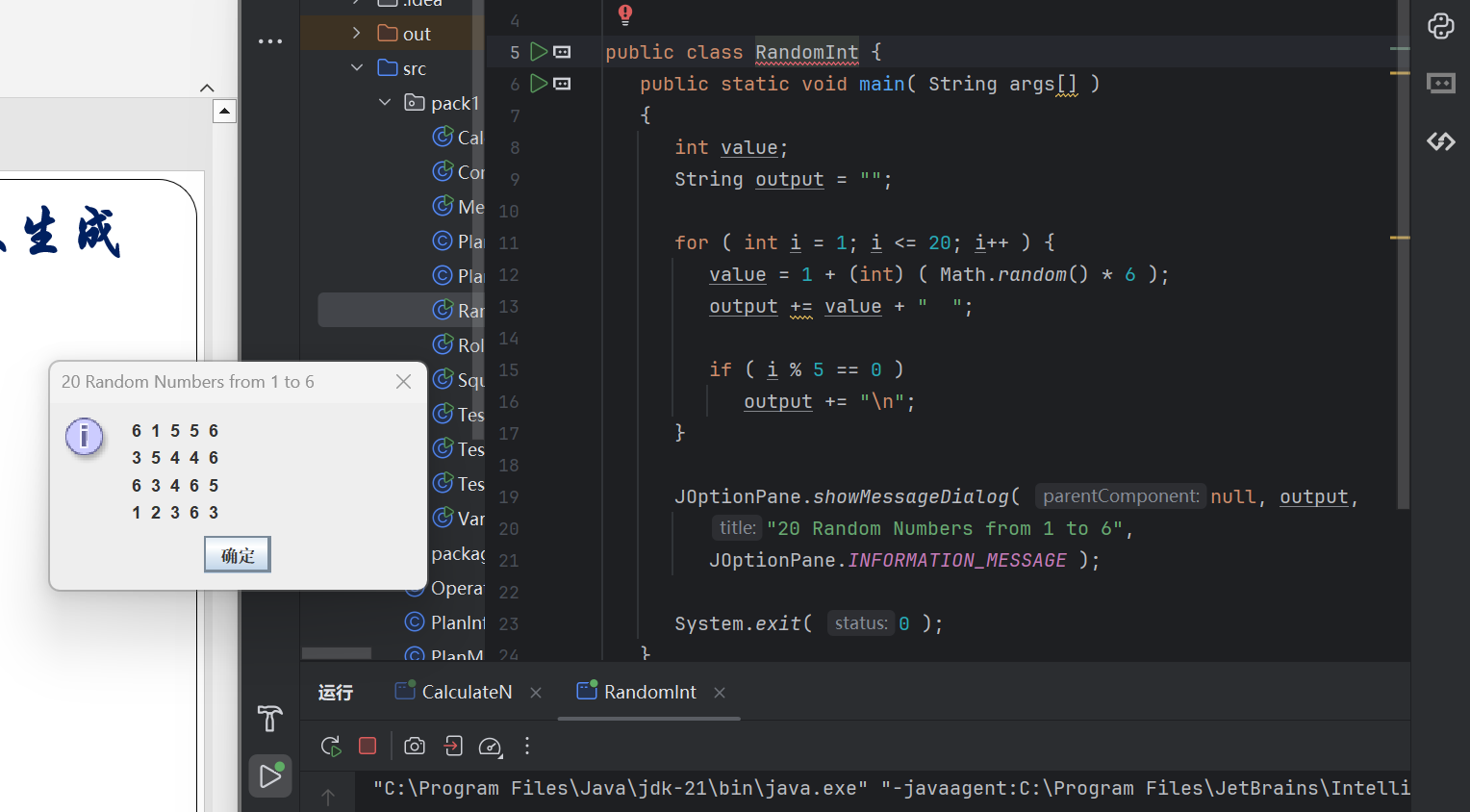Click the 确定 button in the dialog
This screenshot has width=1470, height=812.
[x=238, y=554]
